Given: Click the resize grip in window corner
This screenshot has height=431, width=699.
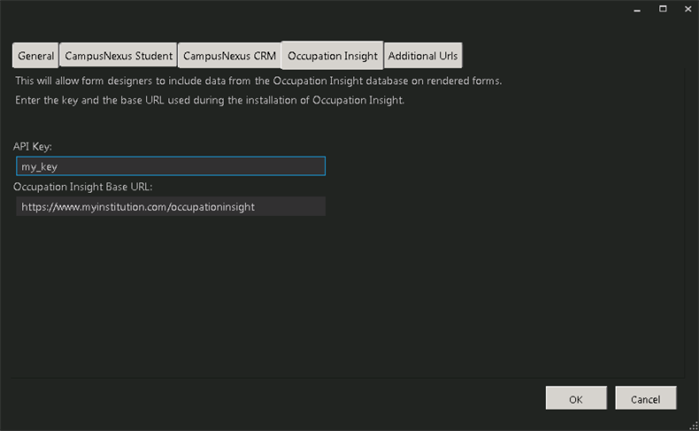Looking at the screenshot, I should [x=694, y=426].
